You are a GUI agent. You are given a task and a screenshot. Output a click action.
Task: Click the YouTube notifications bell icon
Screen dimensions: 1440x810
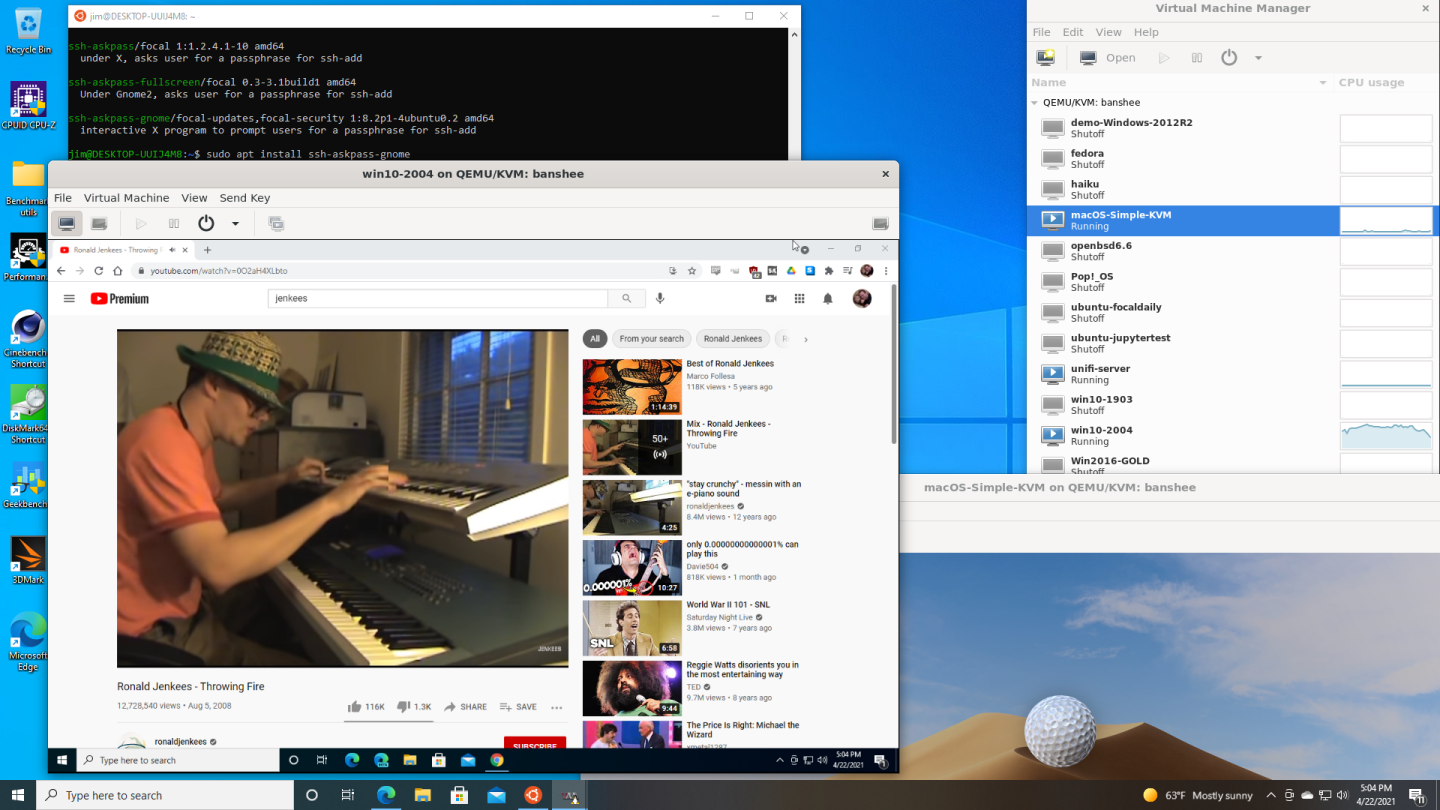point(827,298)
